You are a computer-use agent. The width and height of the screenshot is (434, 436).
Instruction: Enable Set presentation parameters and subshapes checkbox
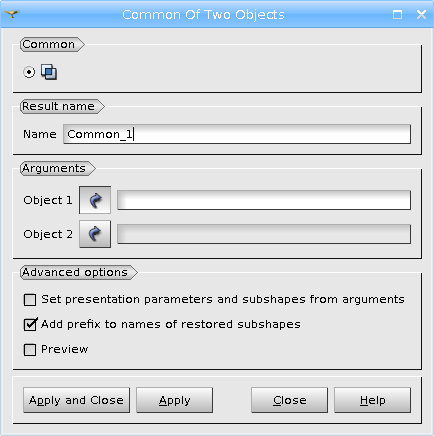coord(30,300)
